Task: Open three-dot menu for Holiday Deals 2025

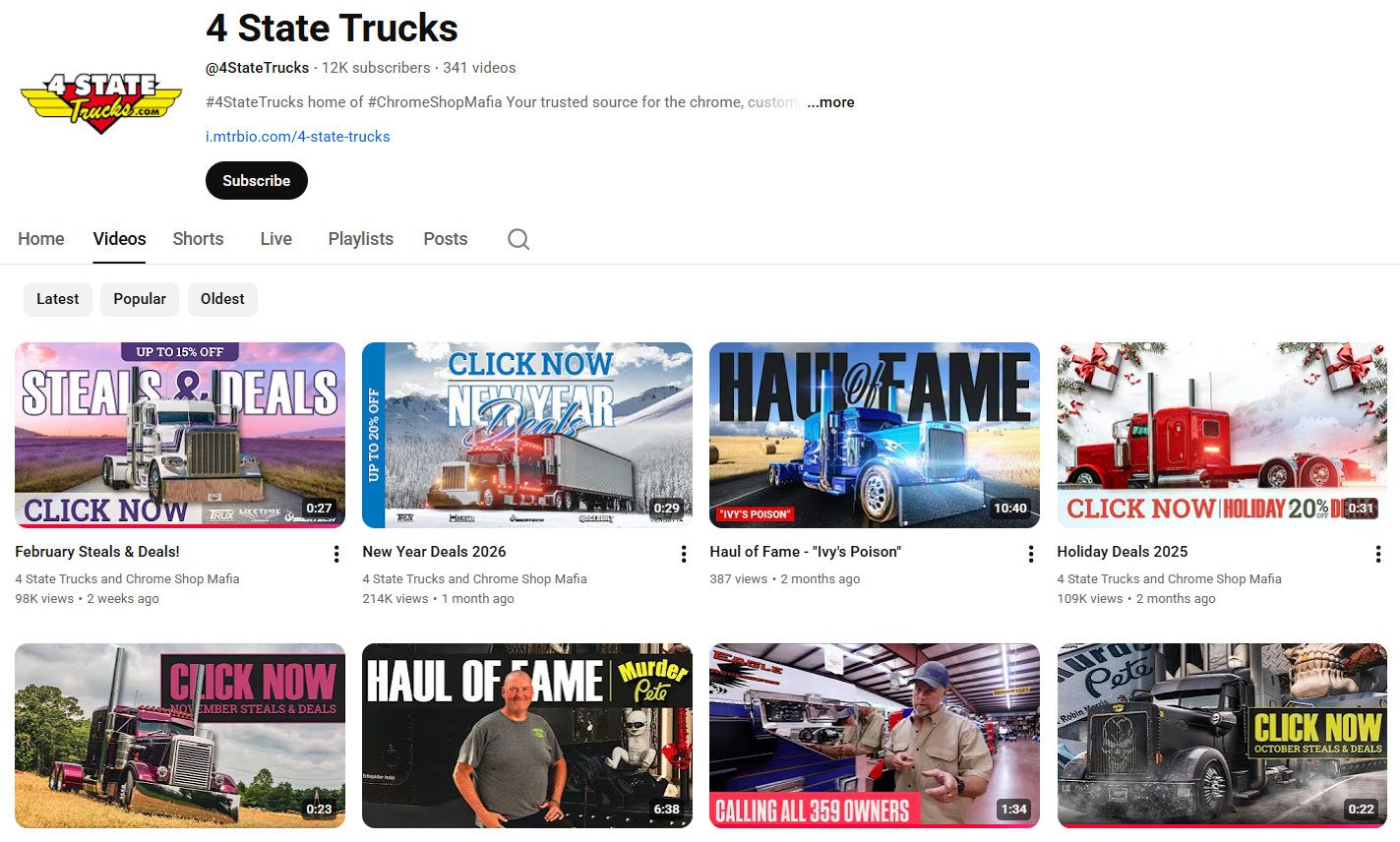Action: tap(1377, 554)
